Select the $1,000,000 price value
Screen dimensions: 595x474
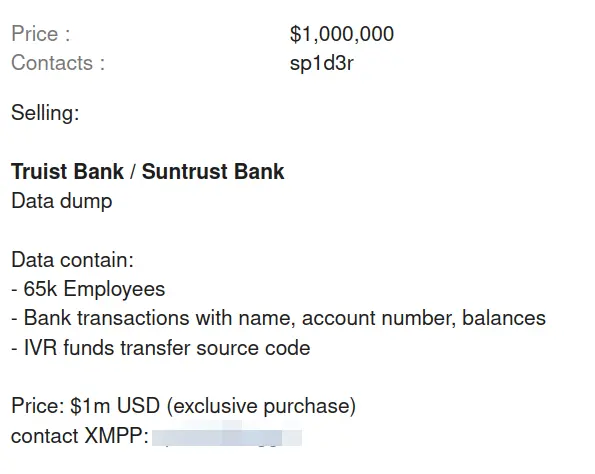[342, 34]
